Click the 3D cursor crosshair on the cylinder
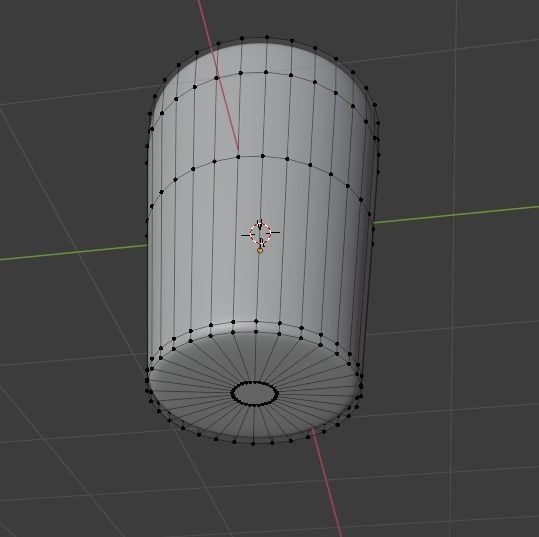 (261, 233)
